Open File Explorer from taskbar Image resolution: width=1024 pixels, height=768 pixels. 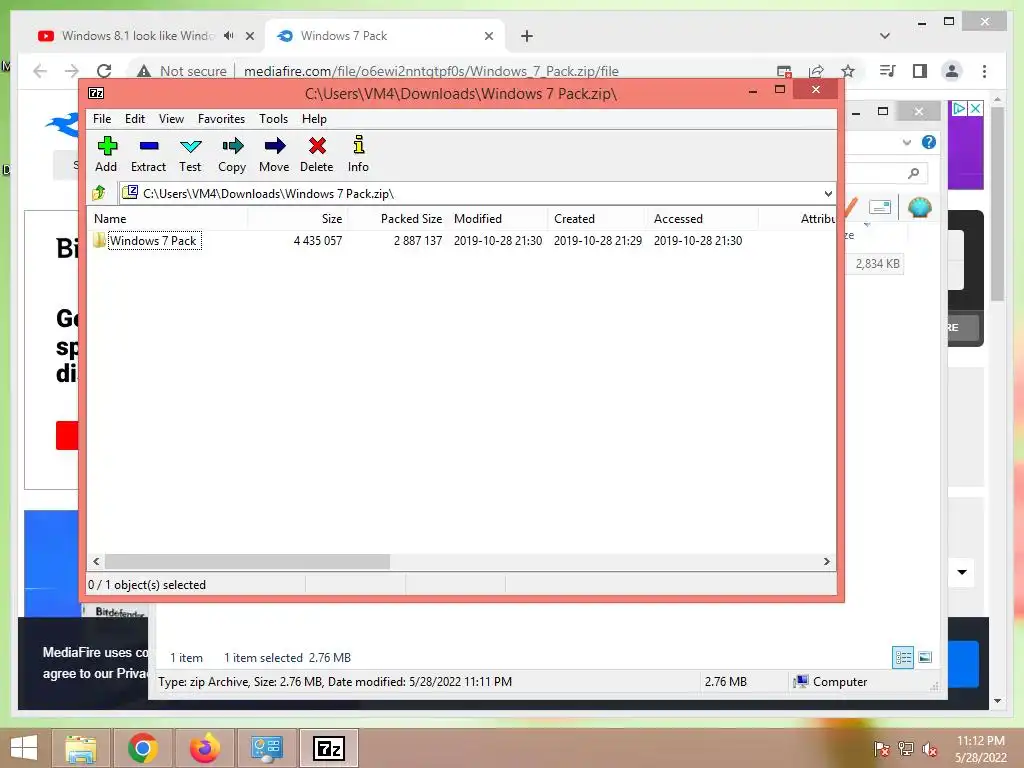point(80,748)
